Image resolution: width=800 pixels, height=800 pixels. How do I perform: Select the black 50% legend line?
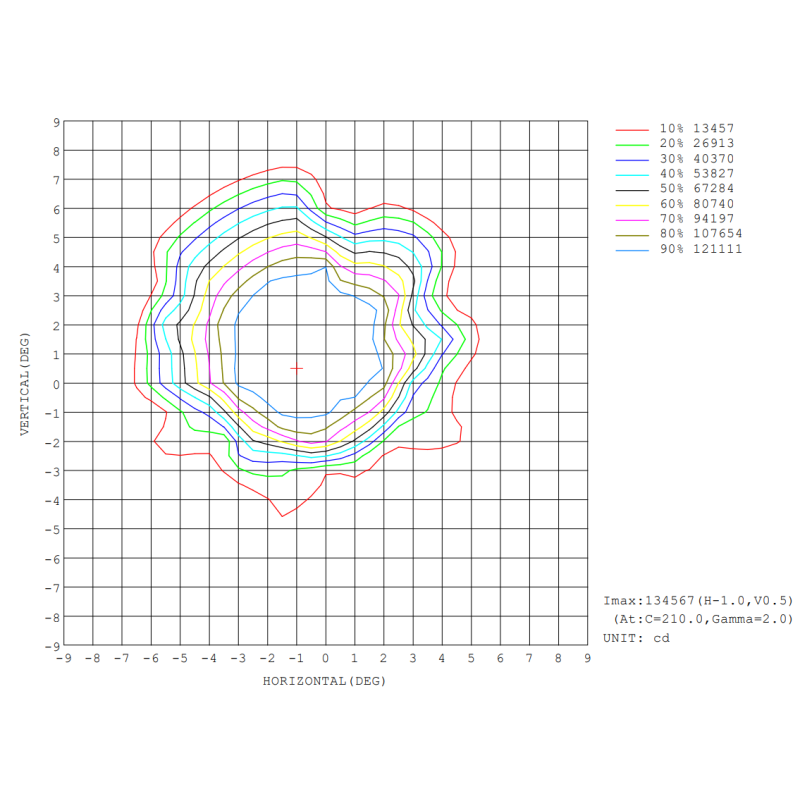(632, 189)
